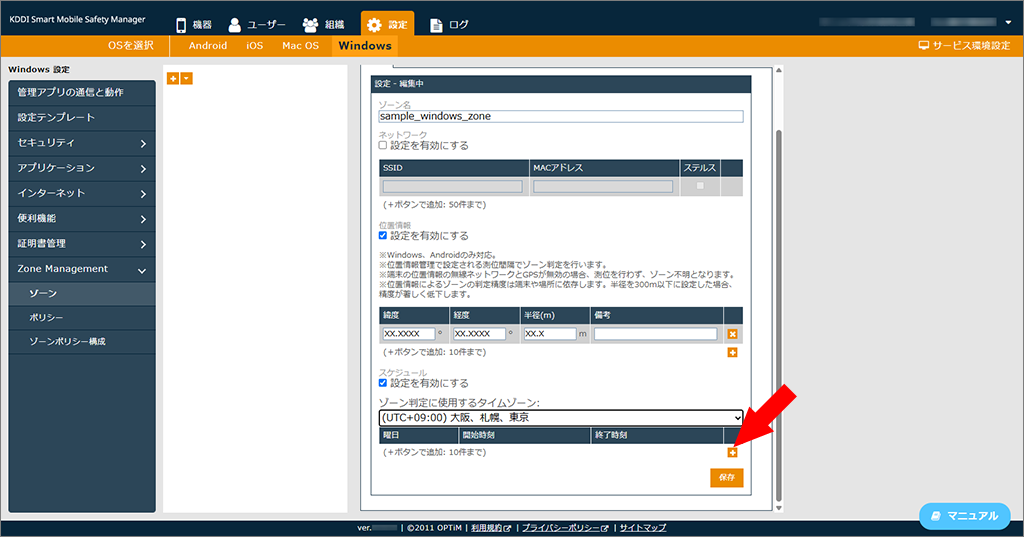Select the Windows OS tab

365,46
